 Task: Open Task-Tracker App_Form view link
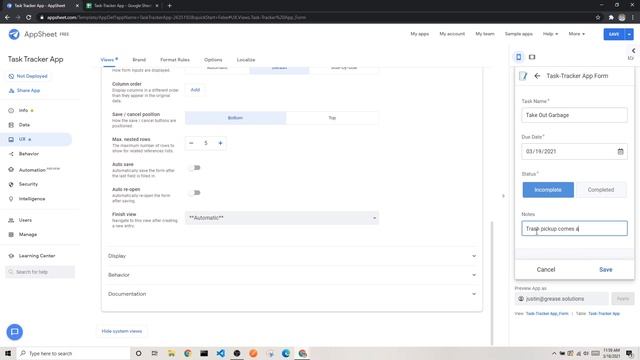click(547, 313)
